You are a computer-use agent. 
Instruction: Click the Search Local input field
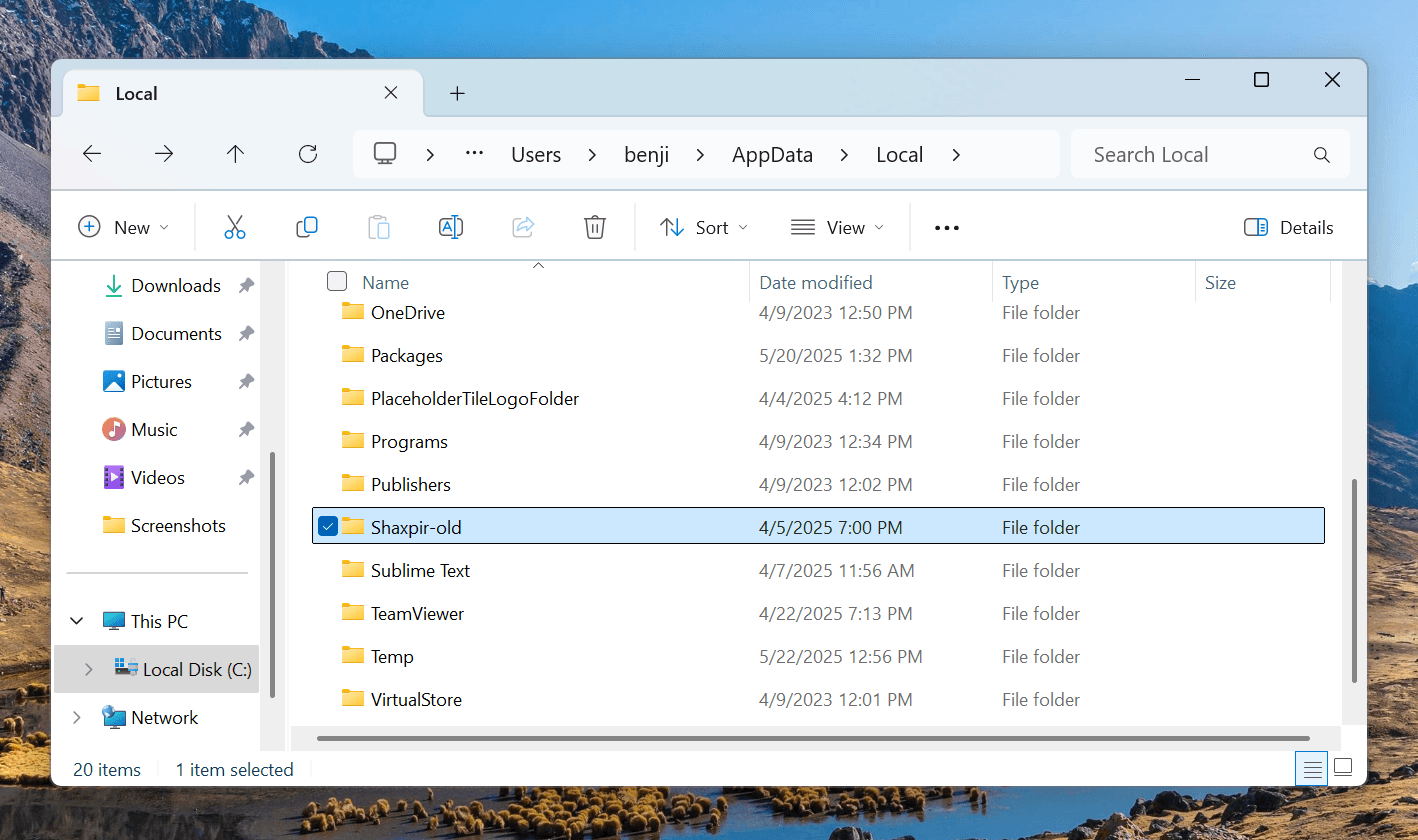tap(1195, 154)
